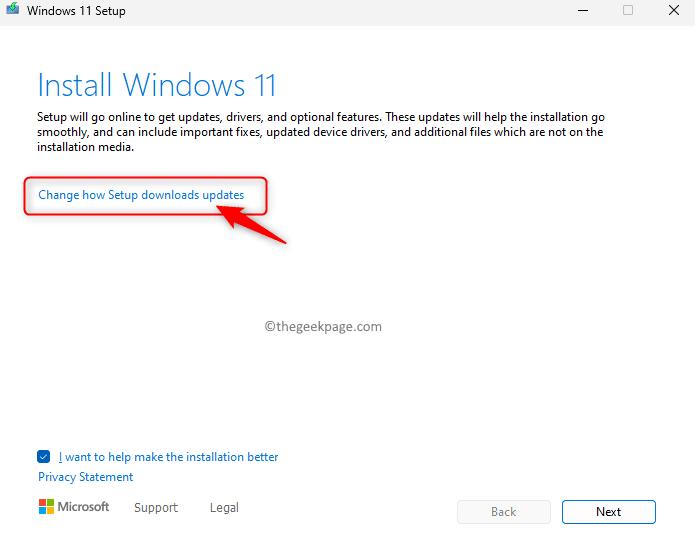
Task: Close the Windows 11 Setup window
Action: pyautogui.click(x=674, y=10)
